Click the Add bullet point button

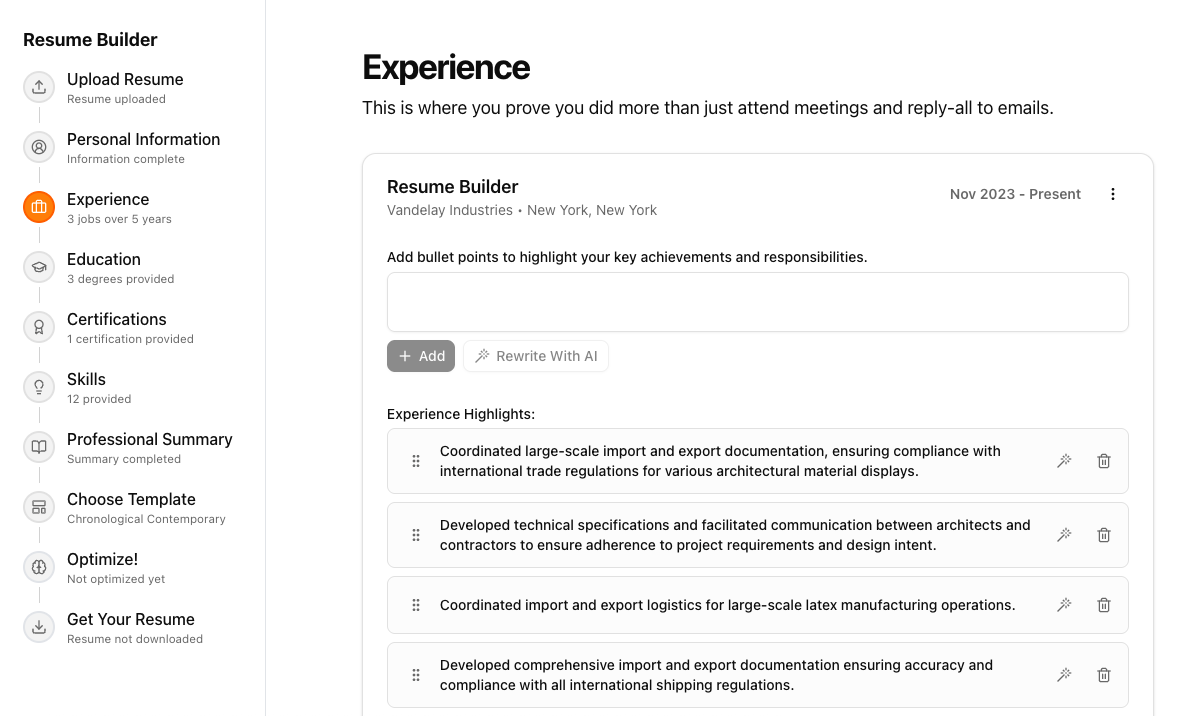click(421, 356)
